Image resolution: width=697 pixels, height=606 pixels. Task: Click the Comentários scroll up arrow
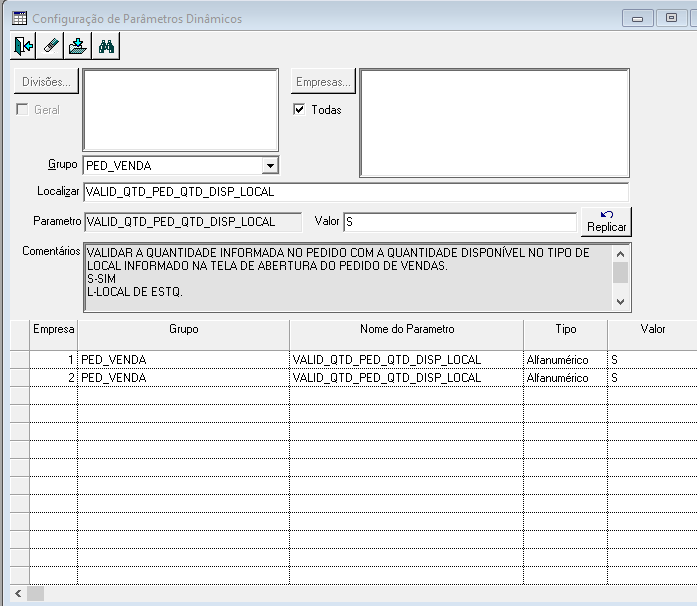click(x=621, y=254)
